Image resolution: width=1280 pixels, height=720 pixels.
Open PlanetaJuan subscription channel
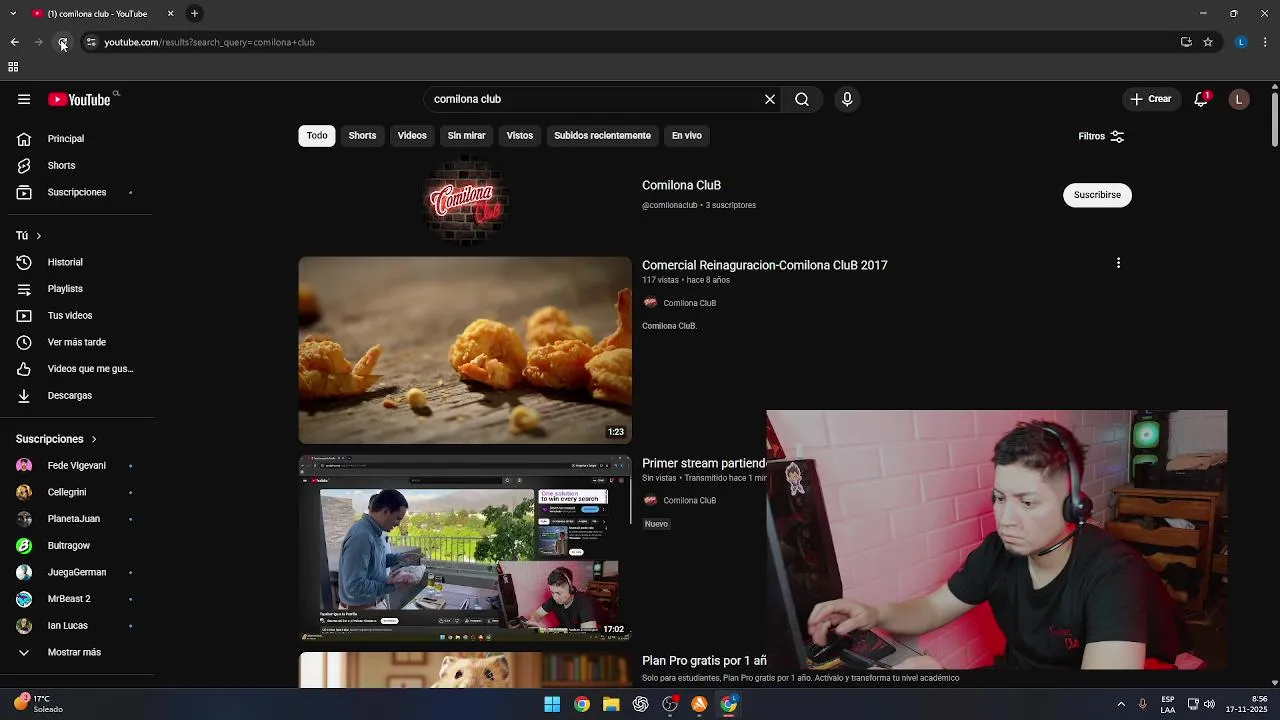76,519
